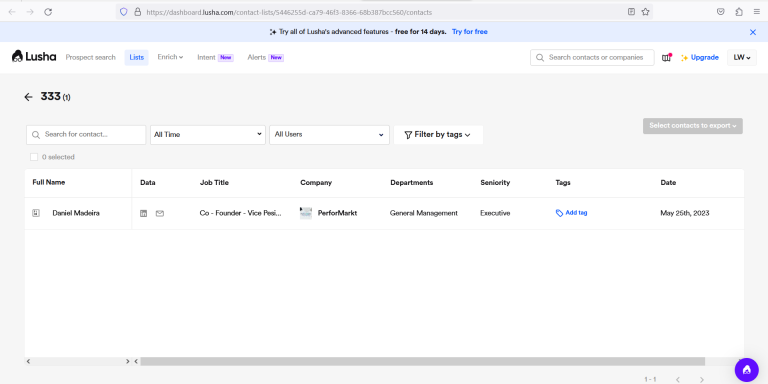Image resolution: width=768 pixels, height=384 pixels.
Task: Click the Data column header
Action: pos(147,183)
